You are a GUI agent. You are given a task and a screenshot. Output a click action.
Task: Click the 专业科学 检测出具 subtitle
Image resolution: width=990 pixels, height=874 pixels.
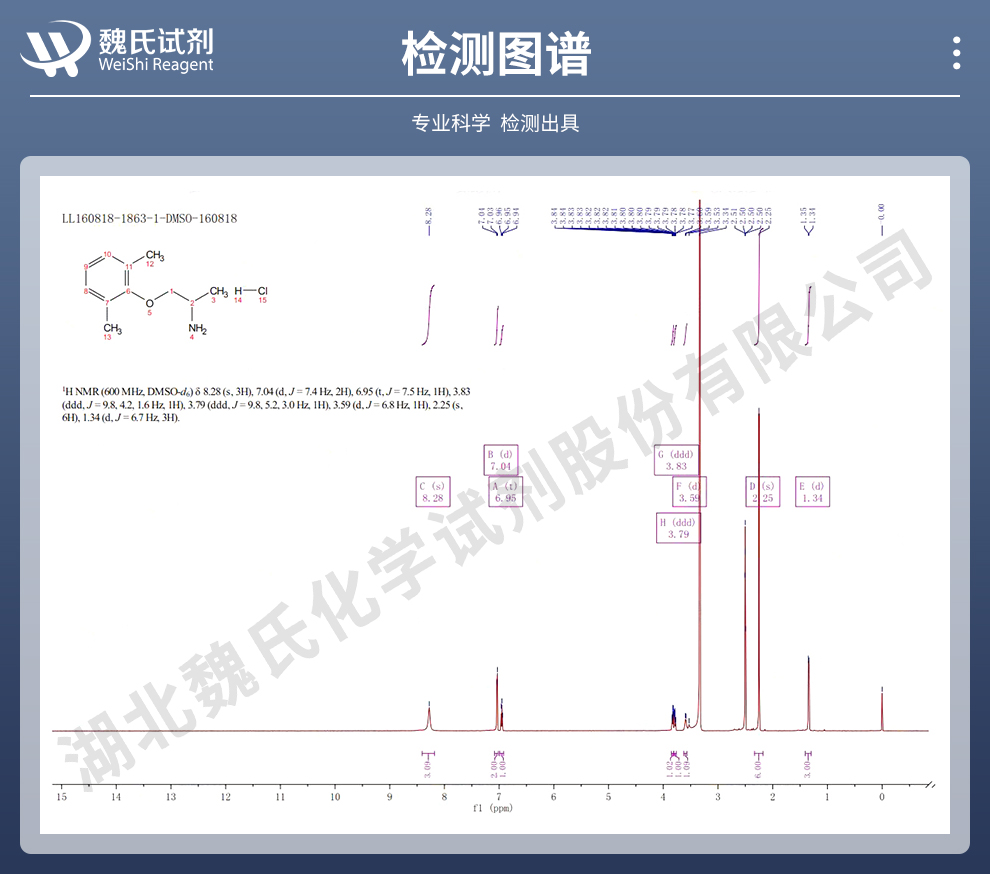496,123
